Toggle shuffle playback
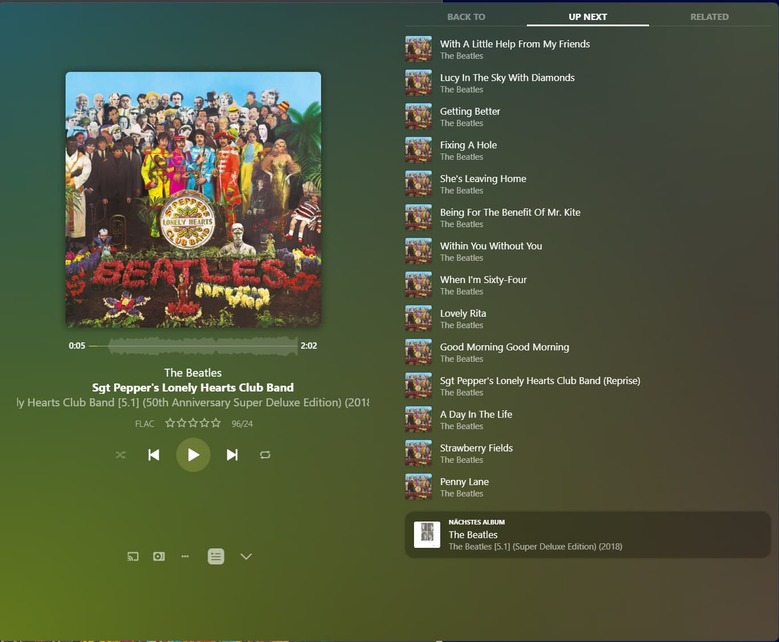 [121, 455]
